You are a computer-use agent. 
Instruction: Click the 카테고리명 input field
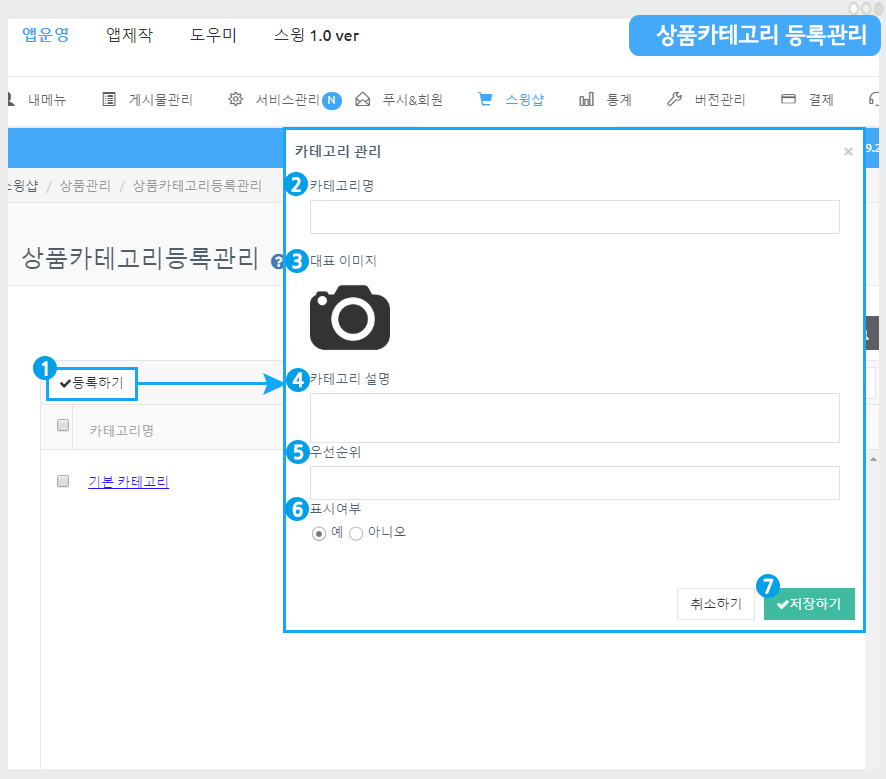[574, 217]
